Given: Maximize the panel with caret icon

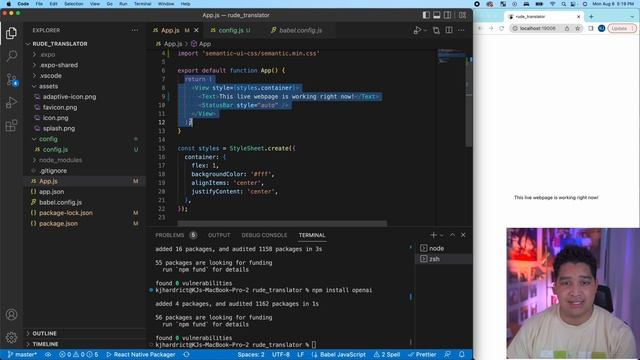Looking at the screenshot, I should 452,235.
